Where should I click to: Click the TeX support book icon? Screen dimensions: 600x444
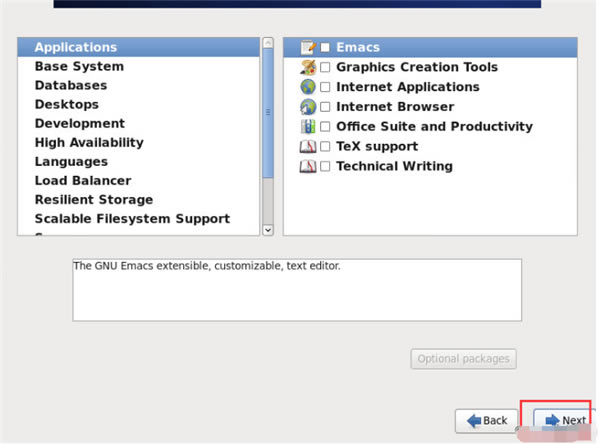click(x=308, y=147)
